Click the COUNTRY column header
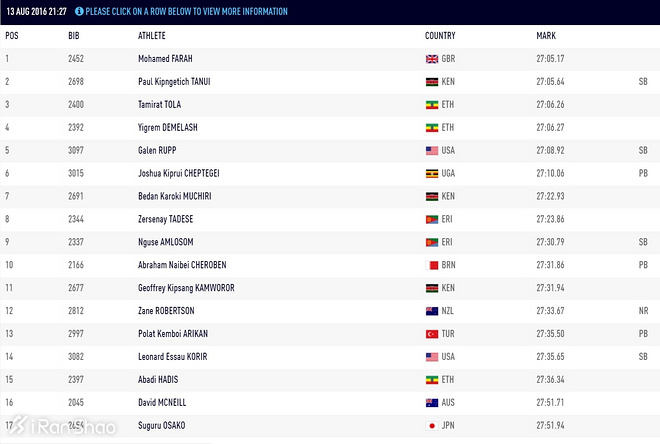660x444 pixels. (440, 36)
